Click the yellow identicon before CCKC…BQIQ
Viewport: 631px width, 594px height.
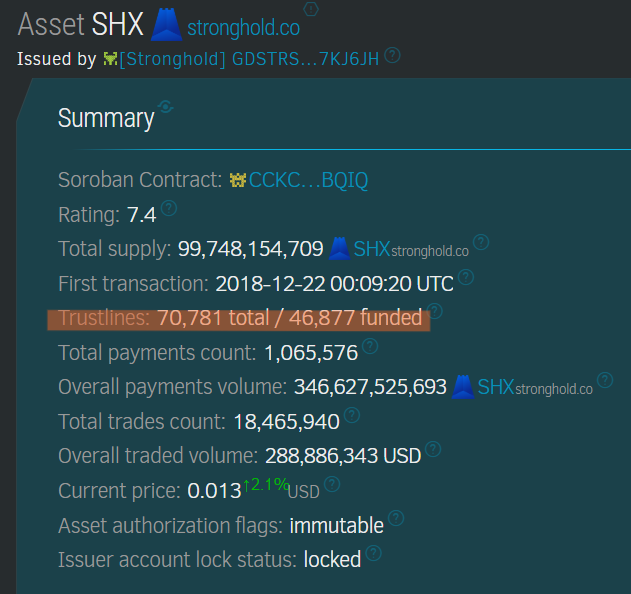tap(237, 180)
